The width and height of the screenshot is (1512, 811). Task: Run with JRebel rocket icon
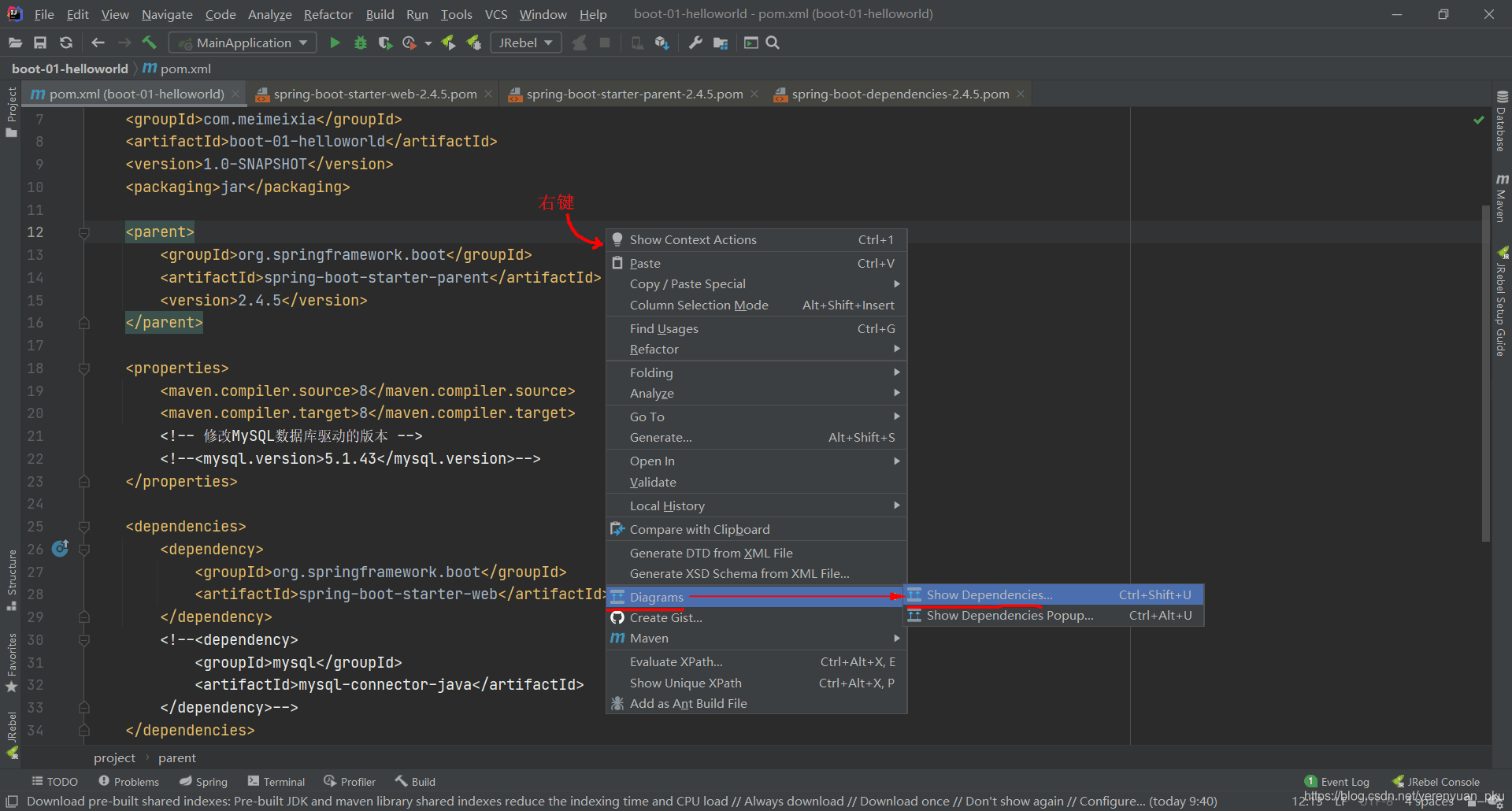(448, 43)
